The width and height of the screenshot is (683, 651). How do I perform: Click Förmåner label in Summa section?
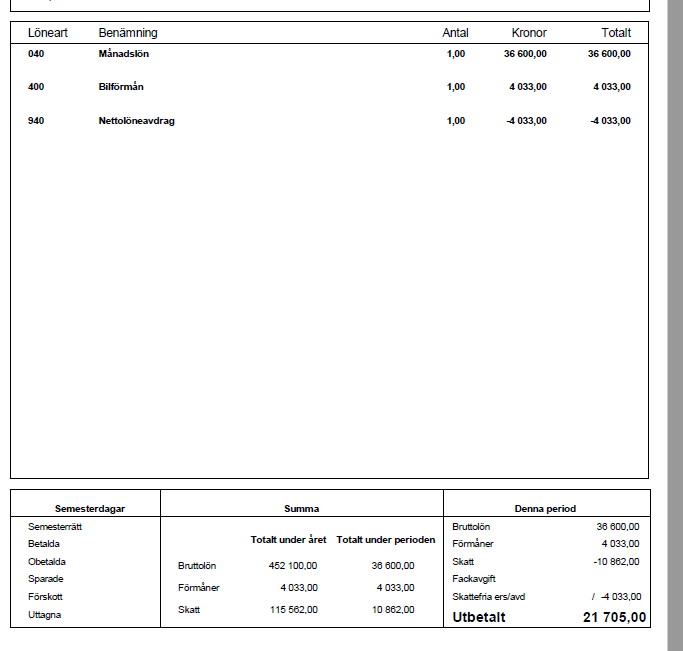click(199, 587)
